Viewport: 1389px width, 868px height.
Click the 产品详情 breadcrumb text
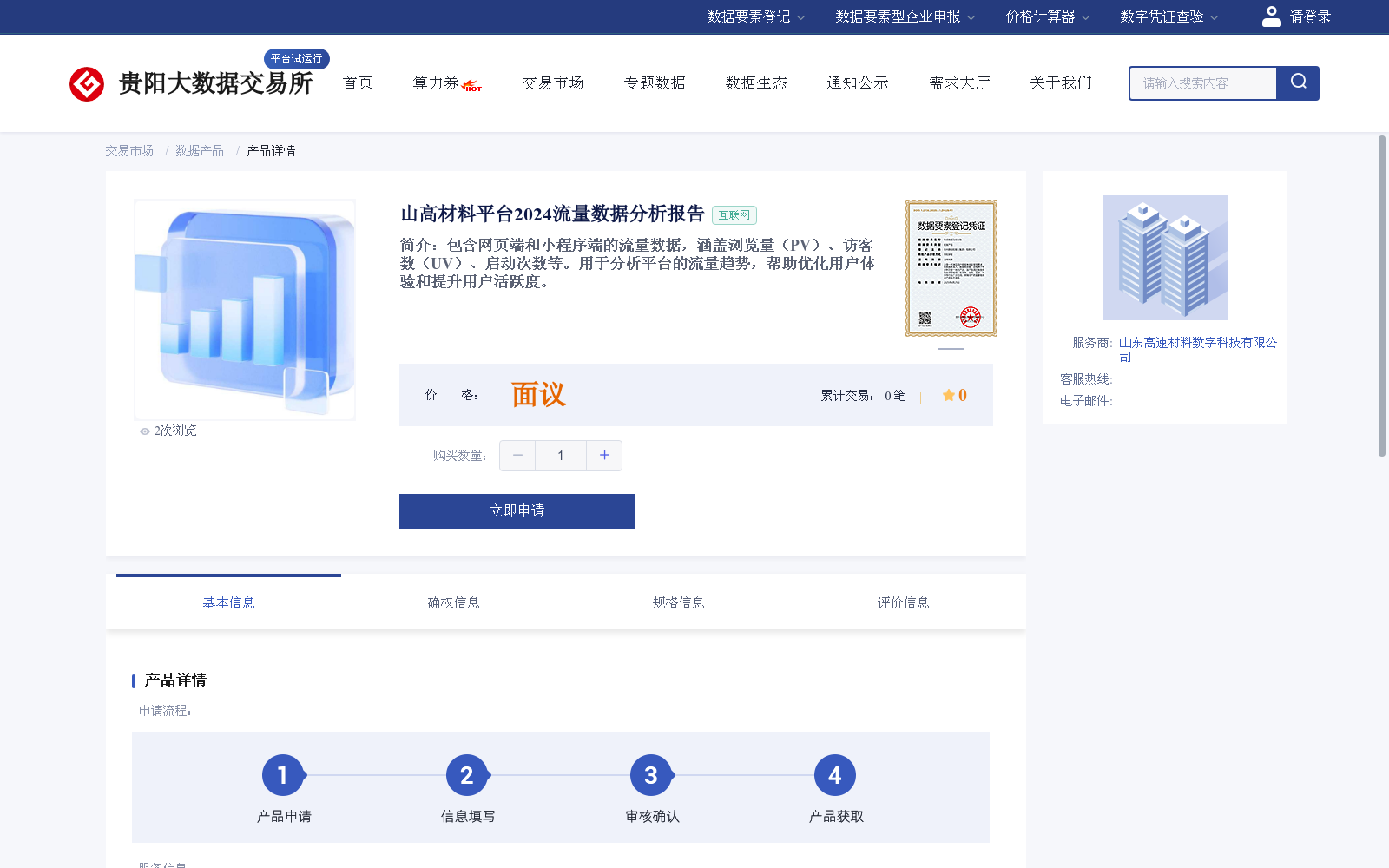(x=271, y=151)
